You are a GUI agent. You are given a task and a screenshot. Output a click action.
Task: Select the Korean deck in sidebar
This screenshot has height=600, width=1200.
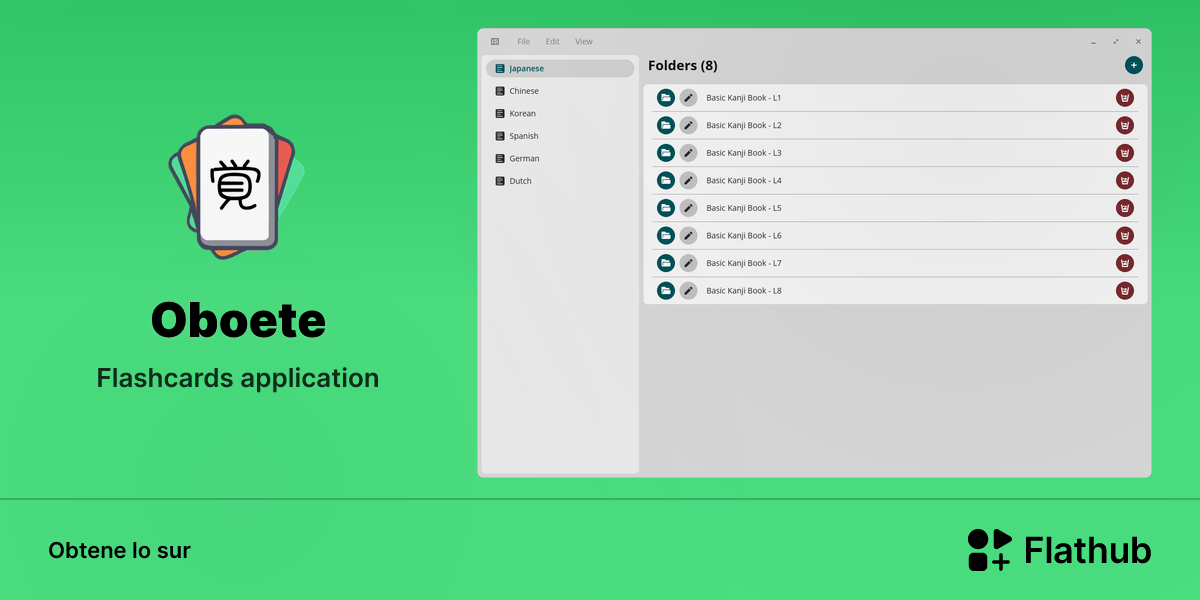click(x=560, y=113)
